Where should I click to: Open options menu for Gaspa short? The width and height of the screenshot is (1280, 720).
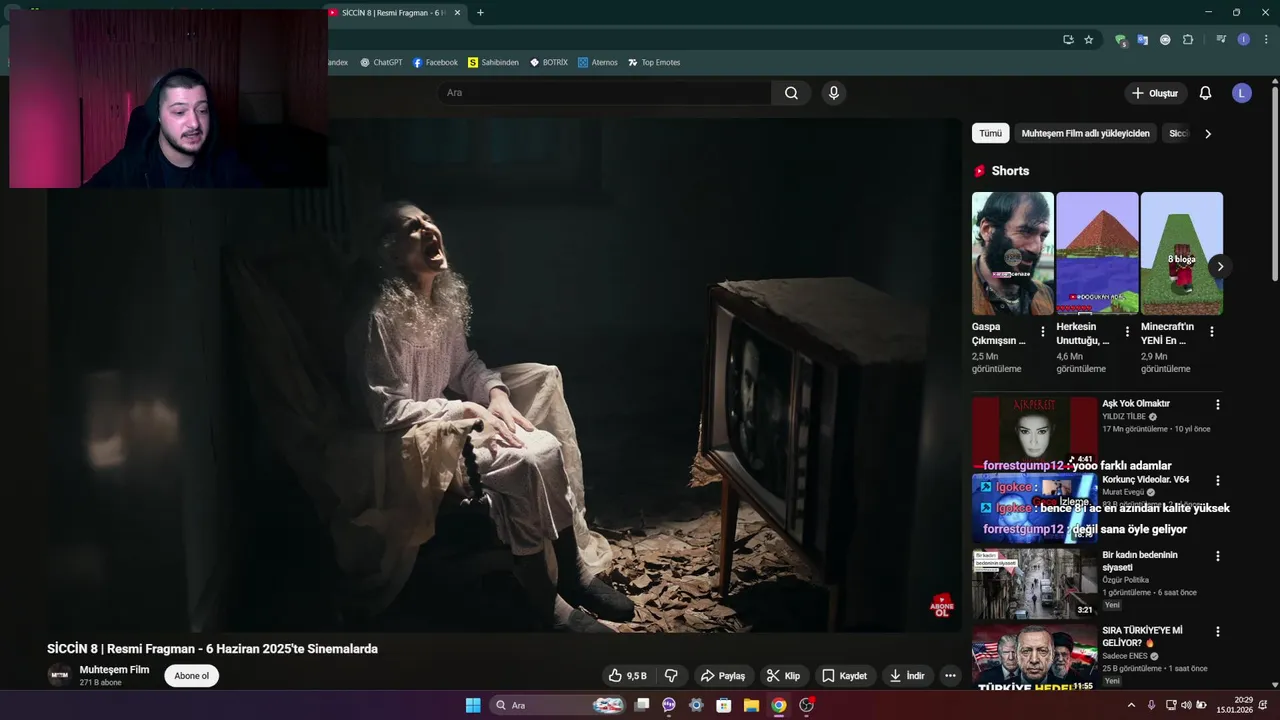[x=1043, y=332]
